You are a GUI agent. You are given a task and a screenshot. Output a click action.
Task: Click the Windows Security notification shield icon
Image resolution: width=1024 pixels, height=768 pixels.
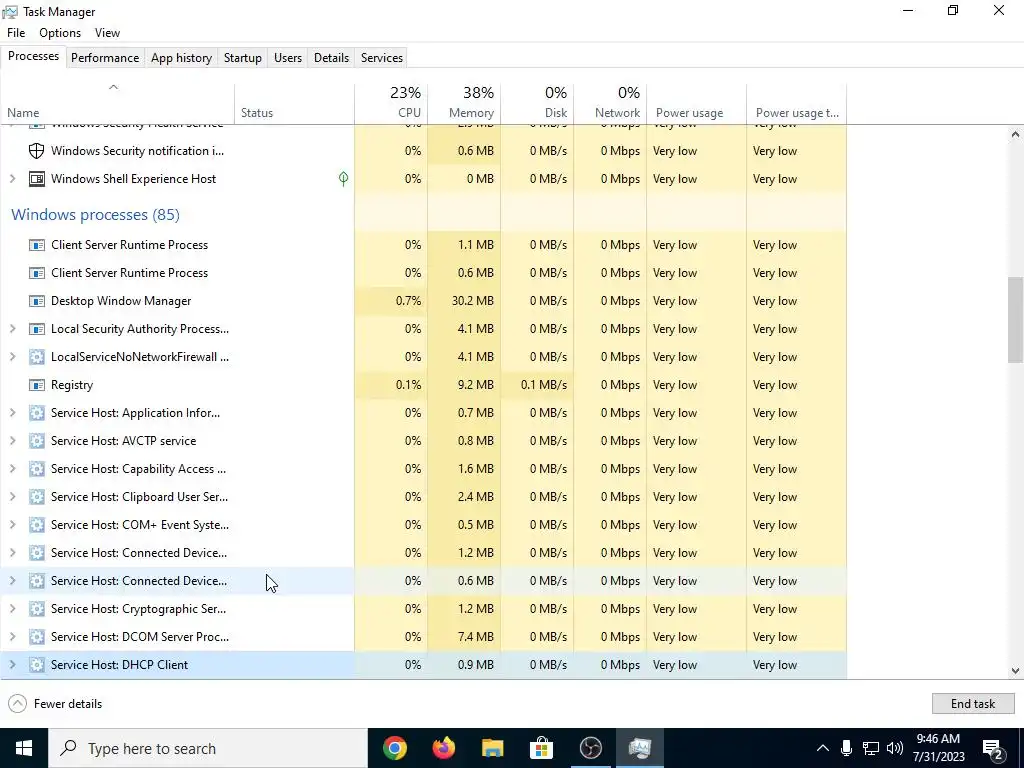[x=37, y=151]
